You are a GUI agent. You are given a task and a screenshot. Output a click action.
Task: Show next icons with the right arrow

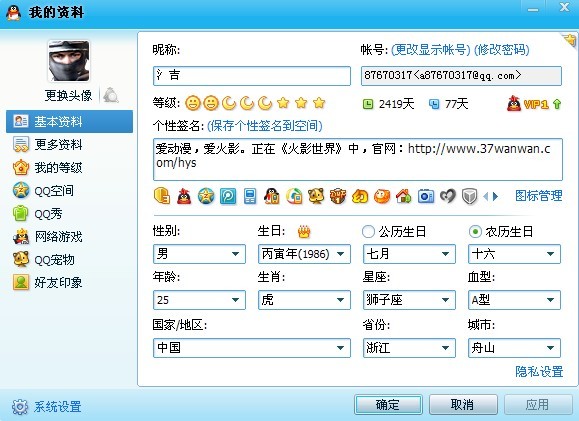tap(496, 196)
